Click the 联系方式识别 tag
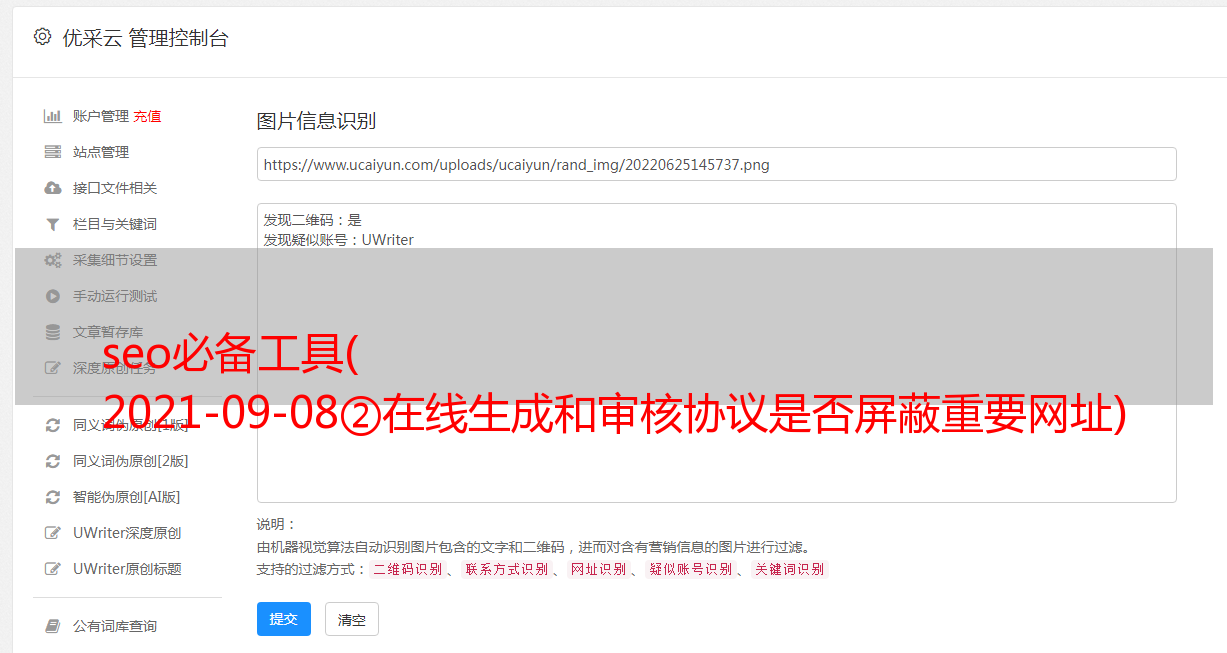Image resolution: width=1227 pixels, height=653 pixels. click(507, 569)
